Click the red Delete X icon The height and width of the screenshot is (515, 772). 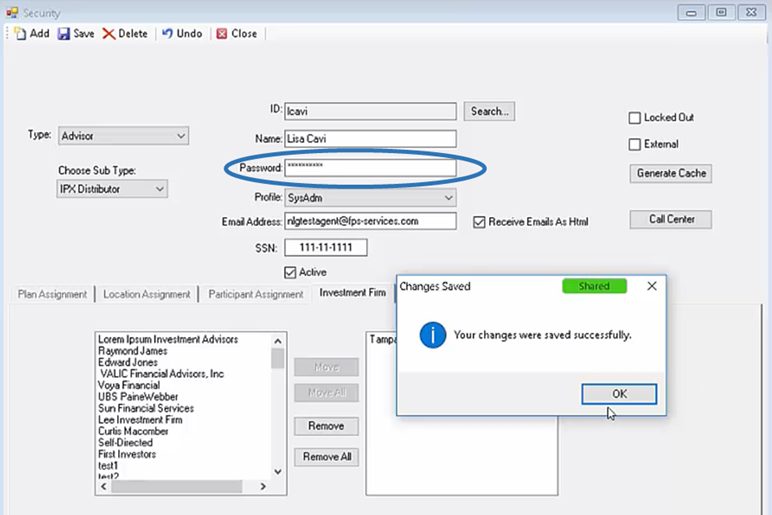click(x=109, y=34)
